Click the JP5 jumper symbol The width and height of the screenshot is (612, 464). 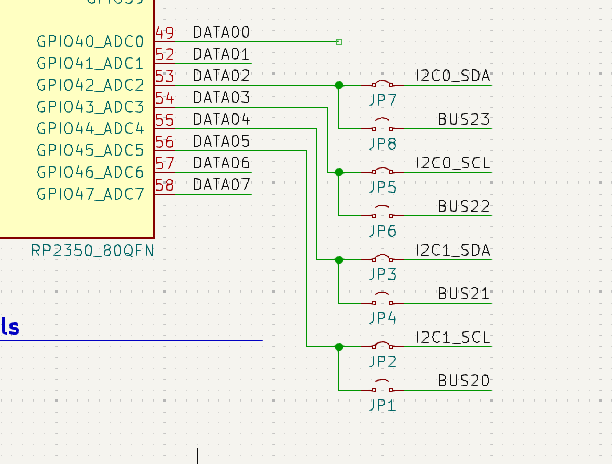point(383,172)
